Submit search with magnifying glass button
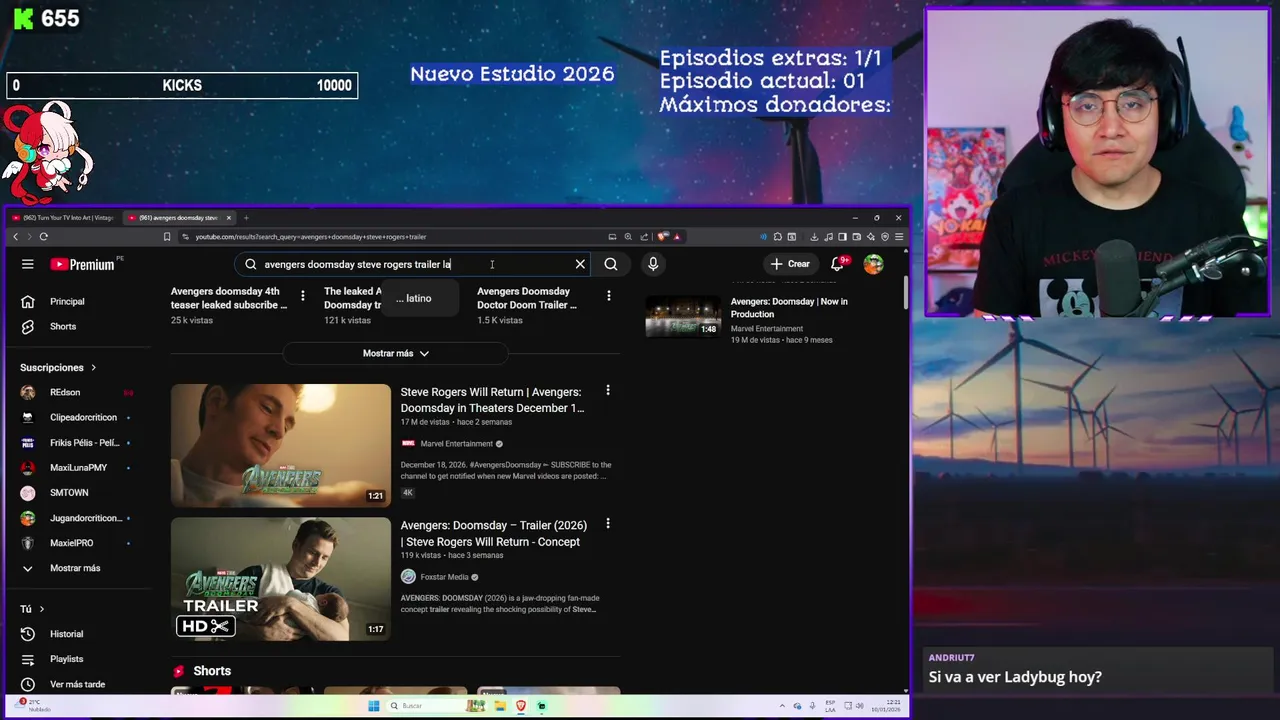 coord(611,264)
